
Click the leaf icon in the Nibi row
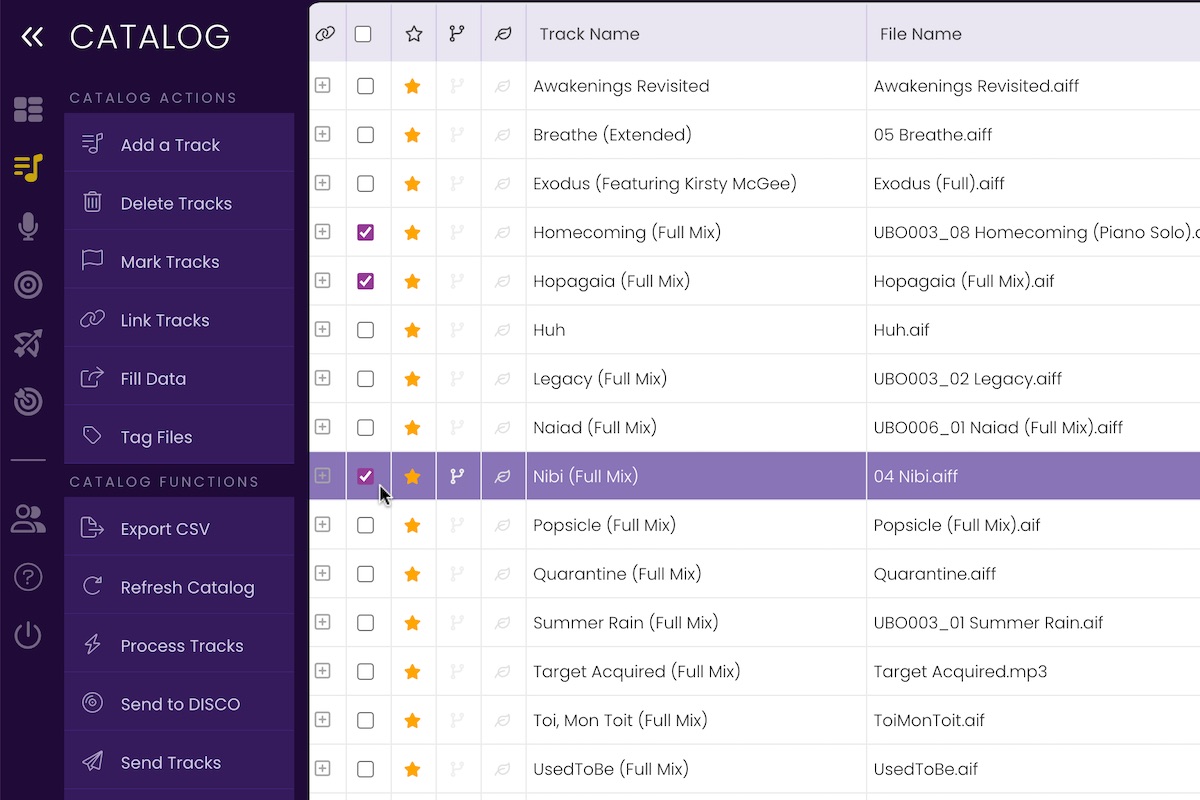tap(503, 477)
